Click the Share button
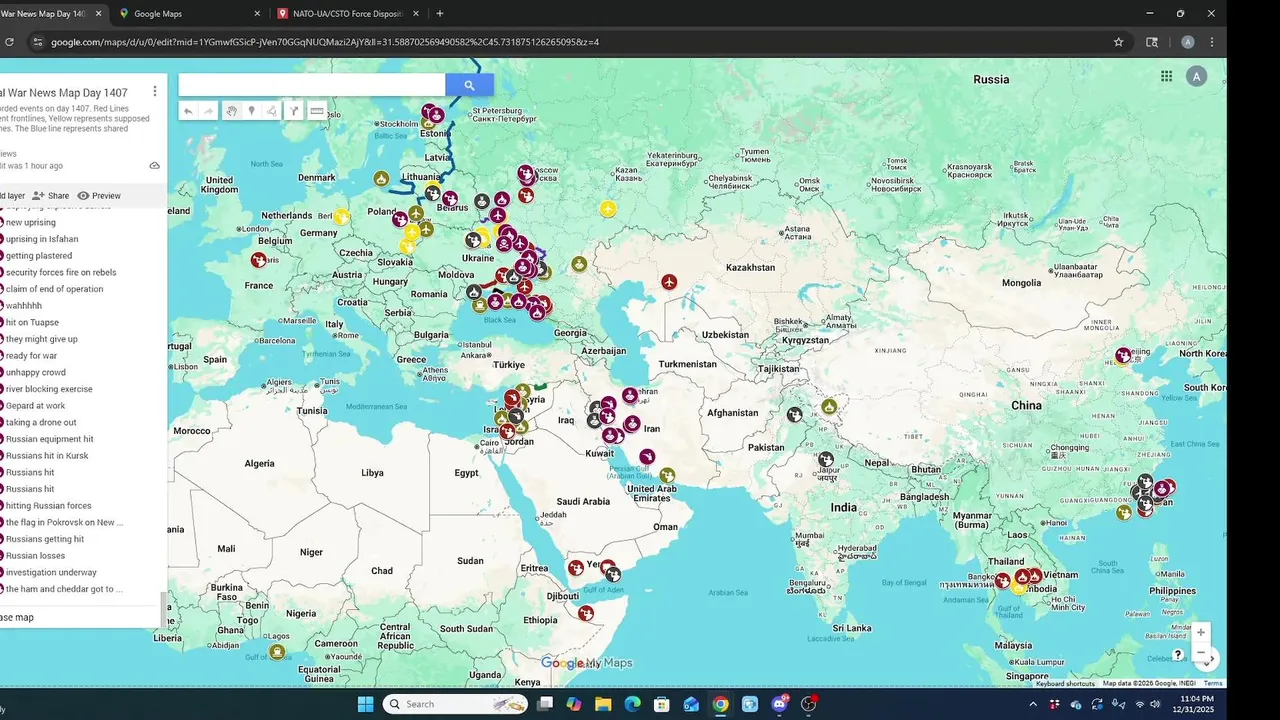 tap(50, 196)
